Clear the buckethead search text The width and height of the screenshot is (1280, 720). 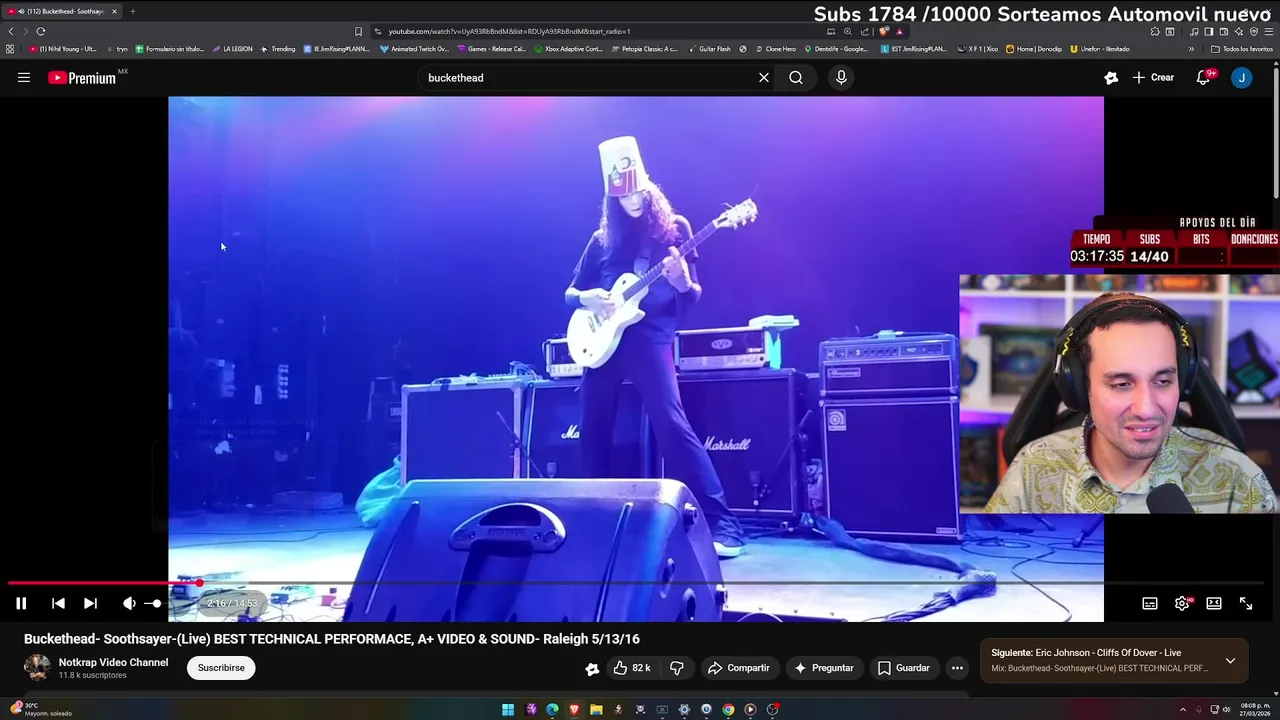tap(764, 78)
